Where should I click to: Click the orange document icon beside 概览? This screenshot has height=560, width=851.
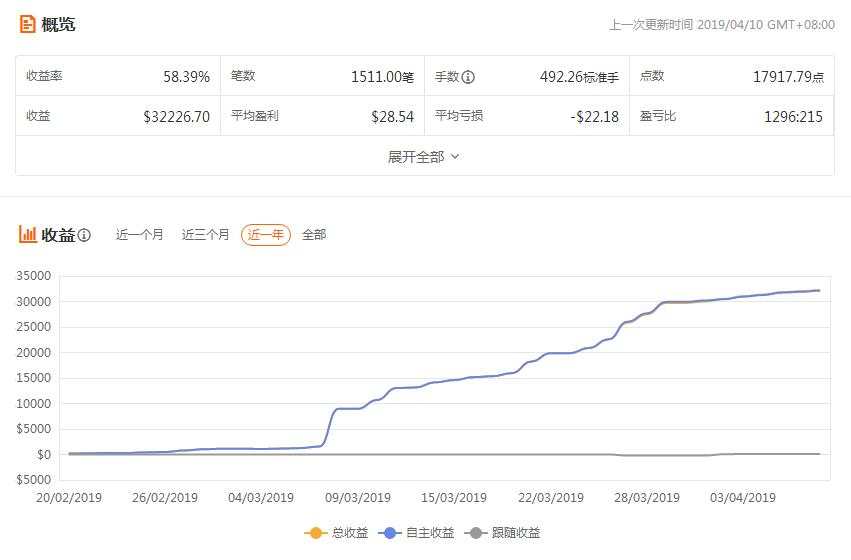click(27, 24)
